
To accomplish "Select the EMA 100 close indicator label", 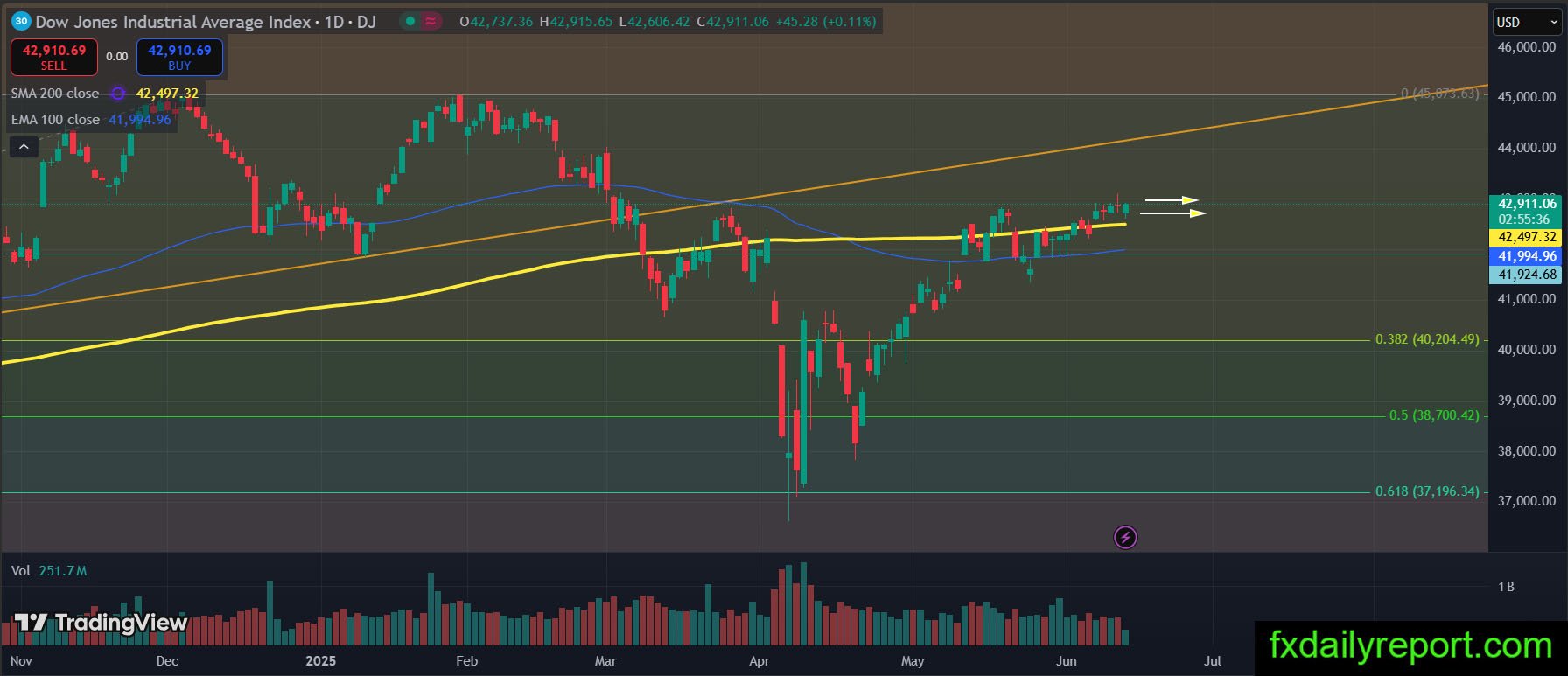I will (x=56, y=120).
